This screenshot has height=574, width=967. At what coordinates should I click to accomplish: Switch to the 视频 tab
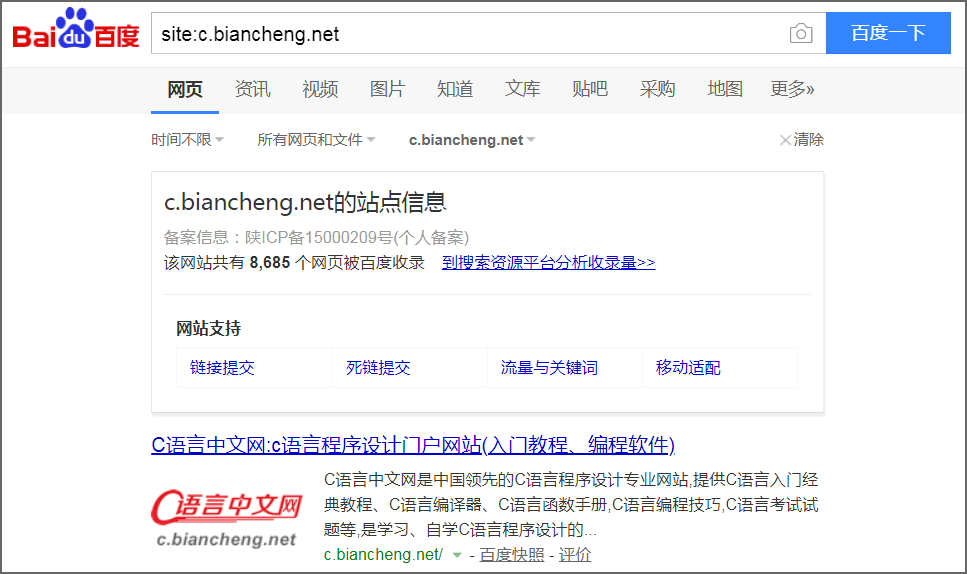(x=320, y=89)
